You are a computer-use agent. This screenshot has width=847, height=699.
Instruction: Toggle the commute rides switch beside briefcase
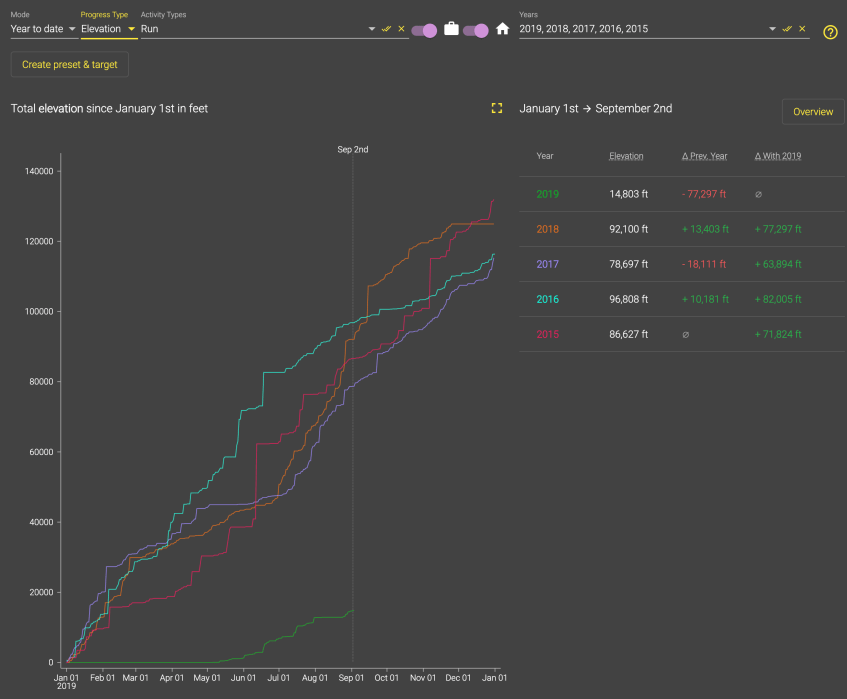(x=424, y=30)
